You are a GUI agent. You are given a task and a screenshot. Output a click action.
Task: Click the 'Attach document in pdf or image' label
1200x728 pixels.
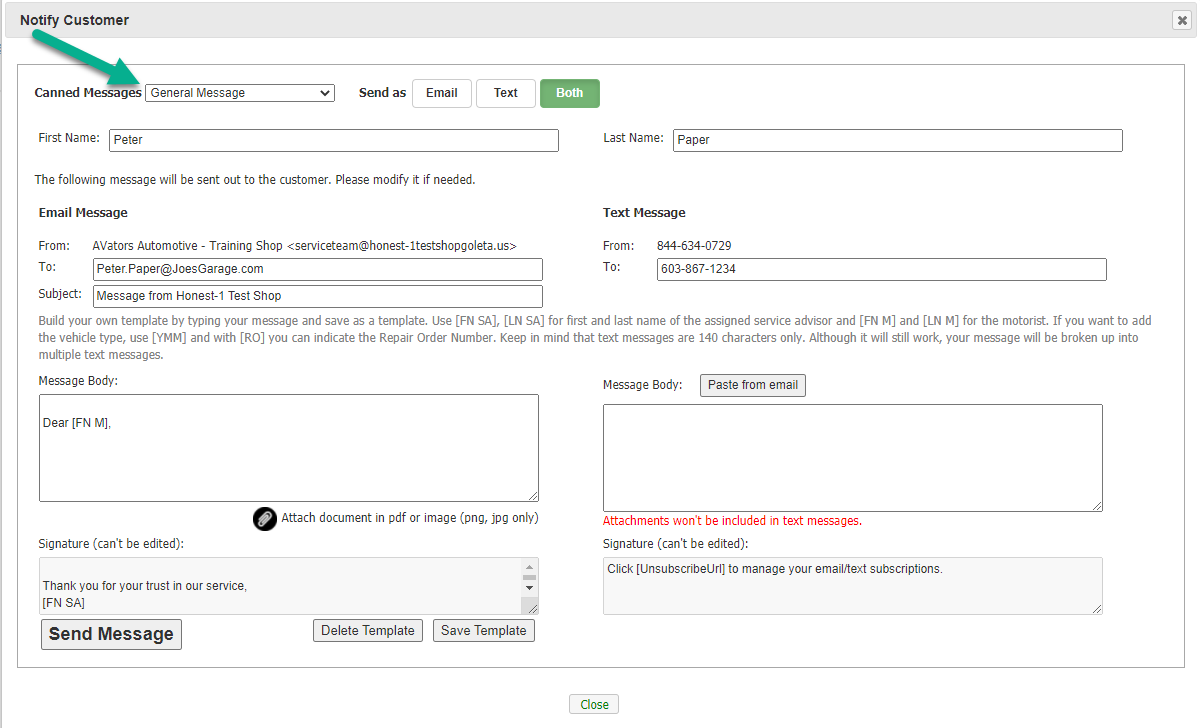[x=410, y=518]
